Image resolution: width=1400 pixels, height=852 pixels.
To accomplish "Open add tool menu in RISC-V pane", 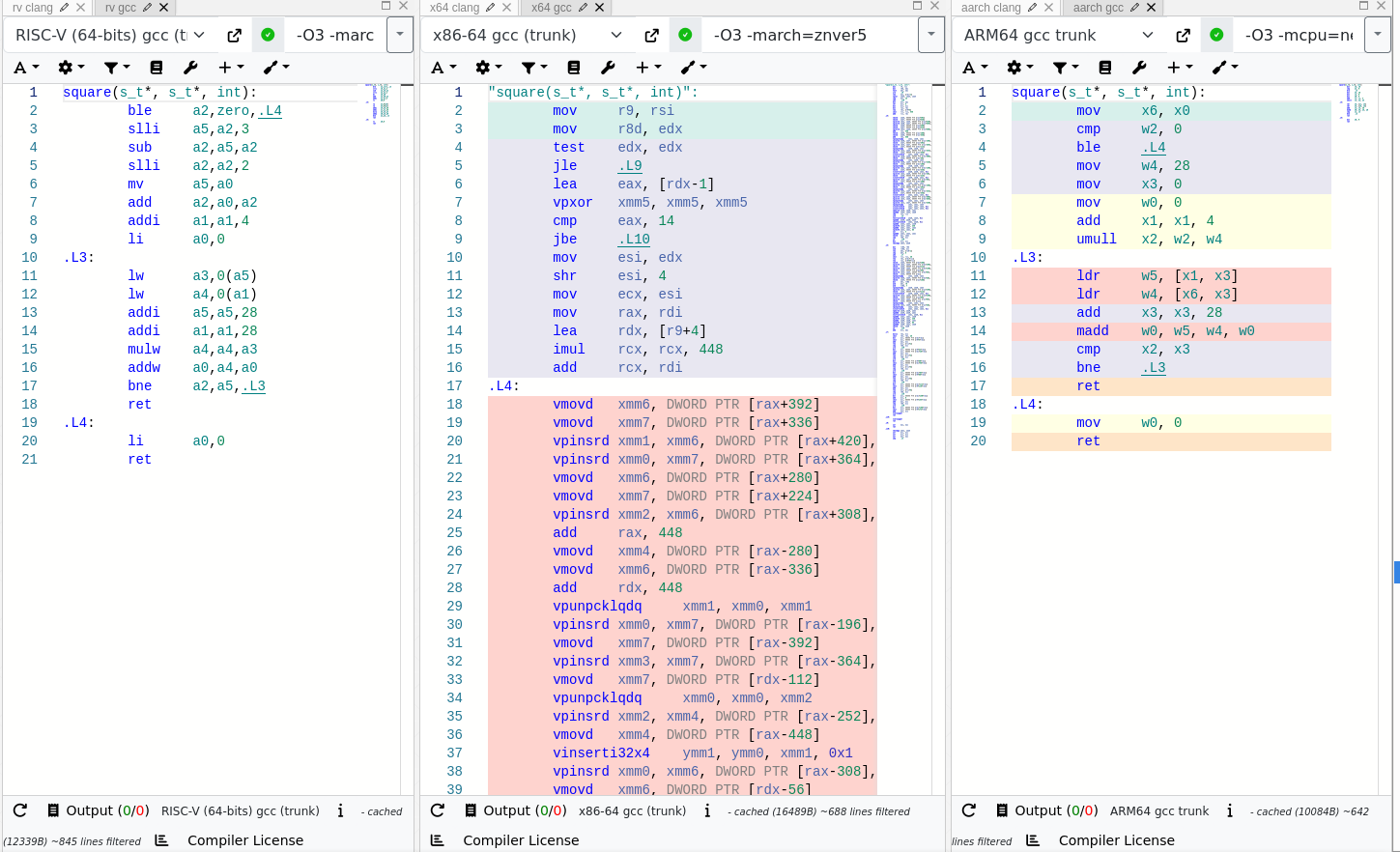I will (276, 68).
